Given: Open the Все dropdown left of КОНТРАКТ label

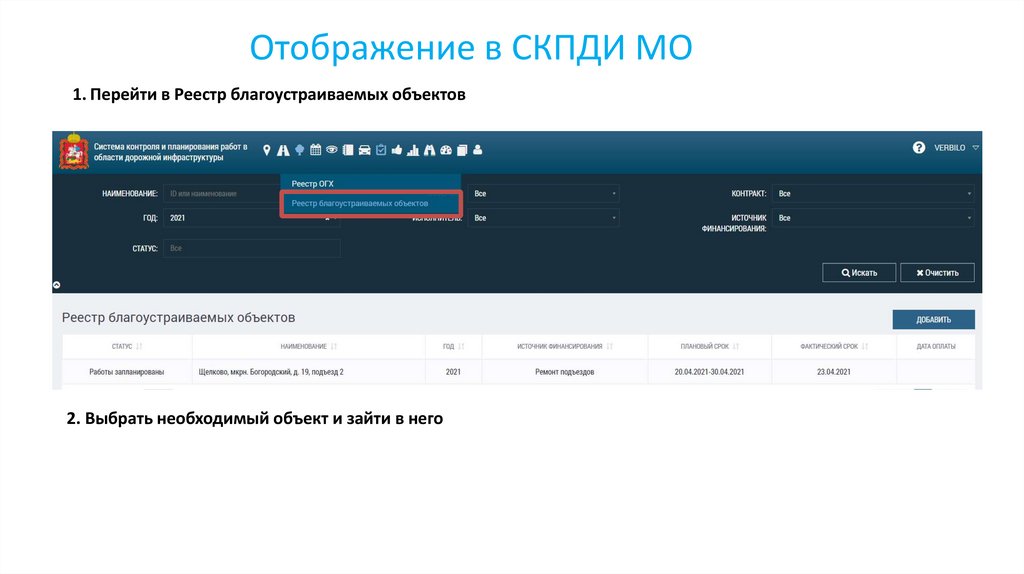Looking at the screenshot, I should pos(543,193).
